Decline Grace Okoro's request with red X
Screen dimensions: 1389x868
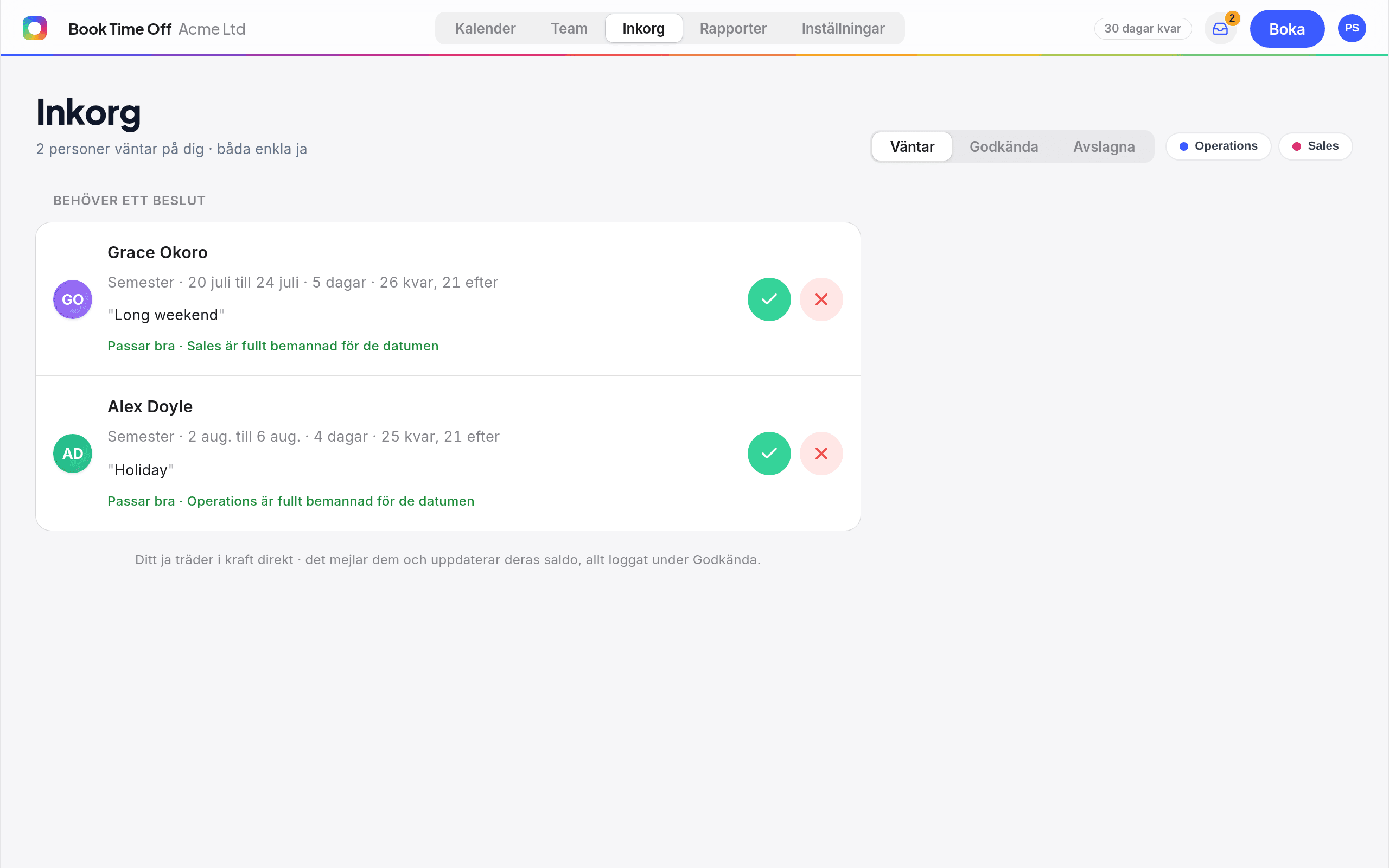tap(821, 299)
